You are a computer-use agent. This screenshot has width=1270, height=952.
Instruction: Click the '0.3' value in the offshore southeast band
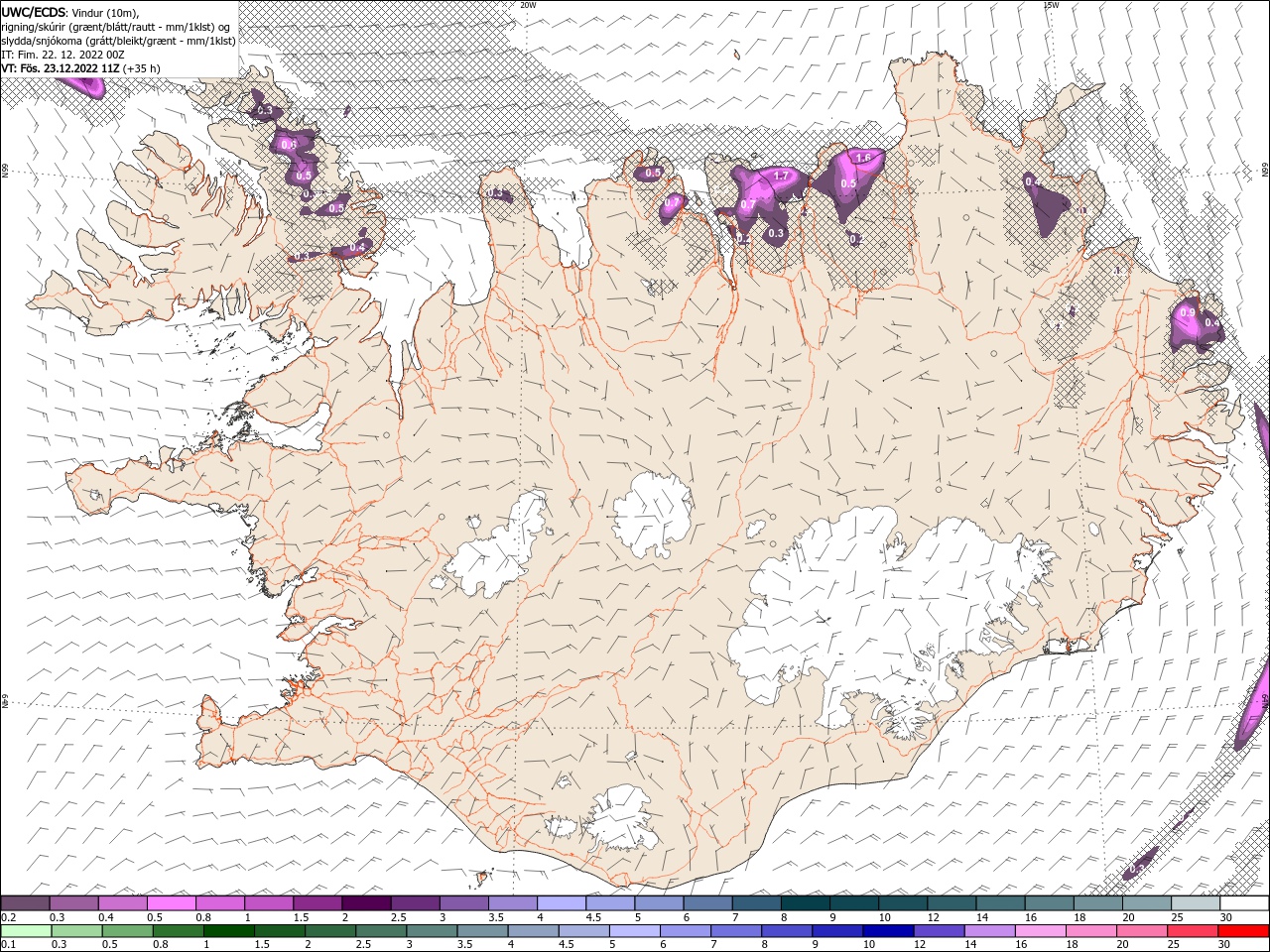tap(1137, 869)
